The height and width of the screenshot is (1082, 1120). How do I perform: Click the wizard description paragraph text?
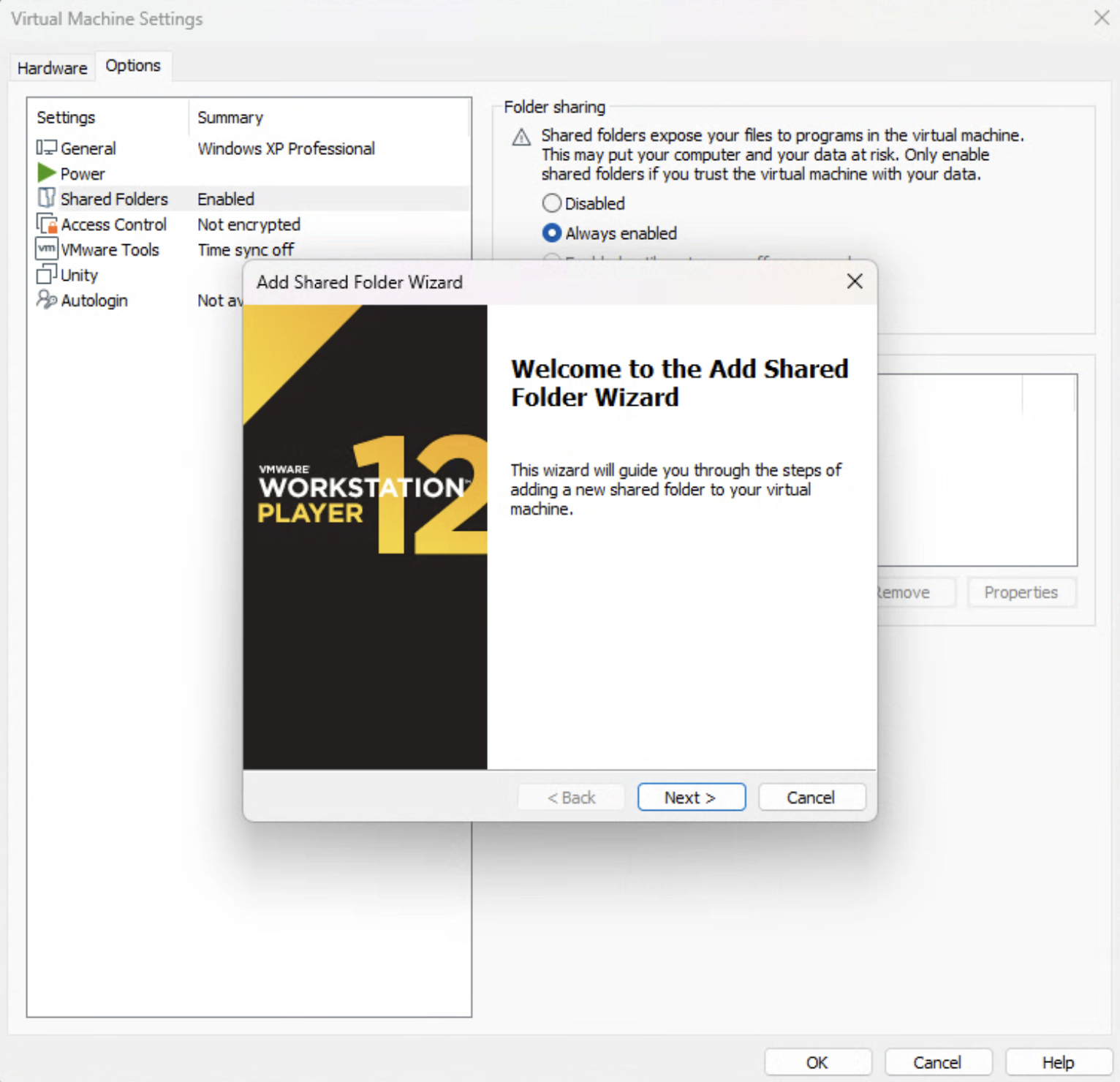[x=676, y=489]
